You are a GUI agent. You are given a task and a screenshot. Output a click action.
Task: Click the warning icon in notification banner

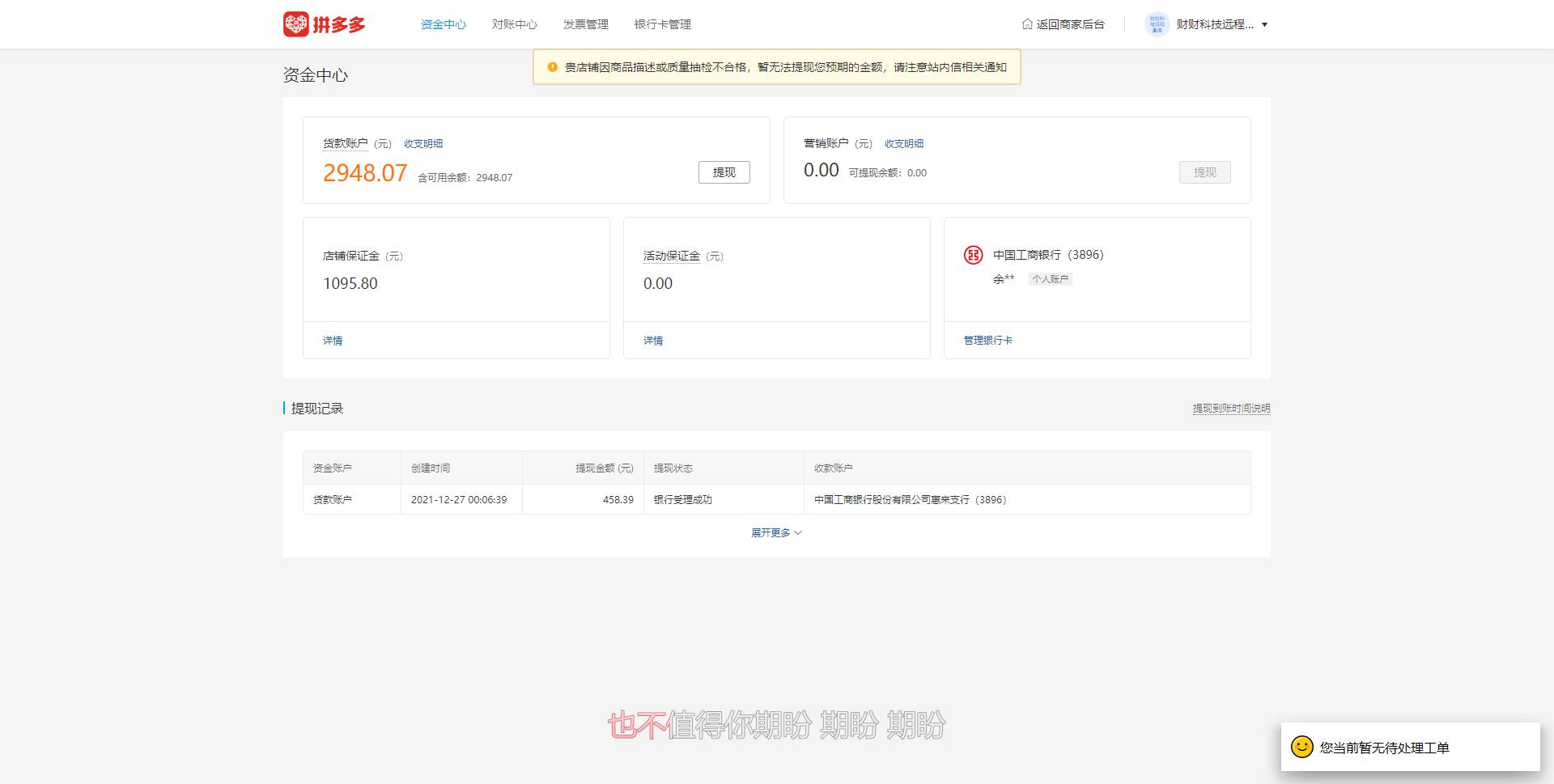point(553,67)
